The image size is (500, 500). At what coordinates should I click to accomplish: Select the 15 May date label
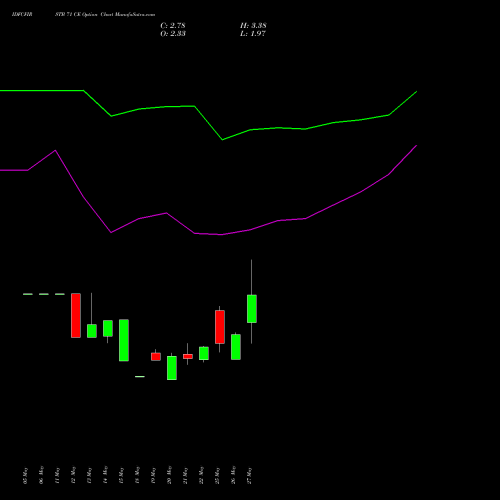(121, 476)
